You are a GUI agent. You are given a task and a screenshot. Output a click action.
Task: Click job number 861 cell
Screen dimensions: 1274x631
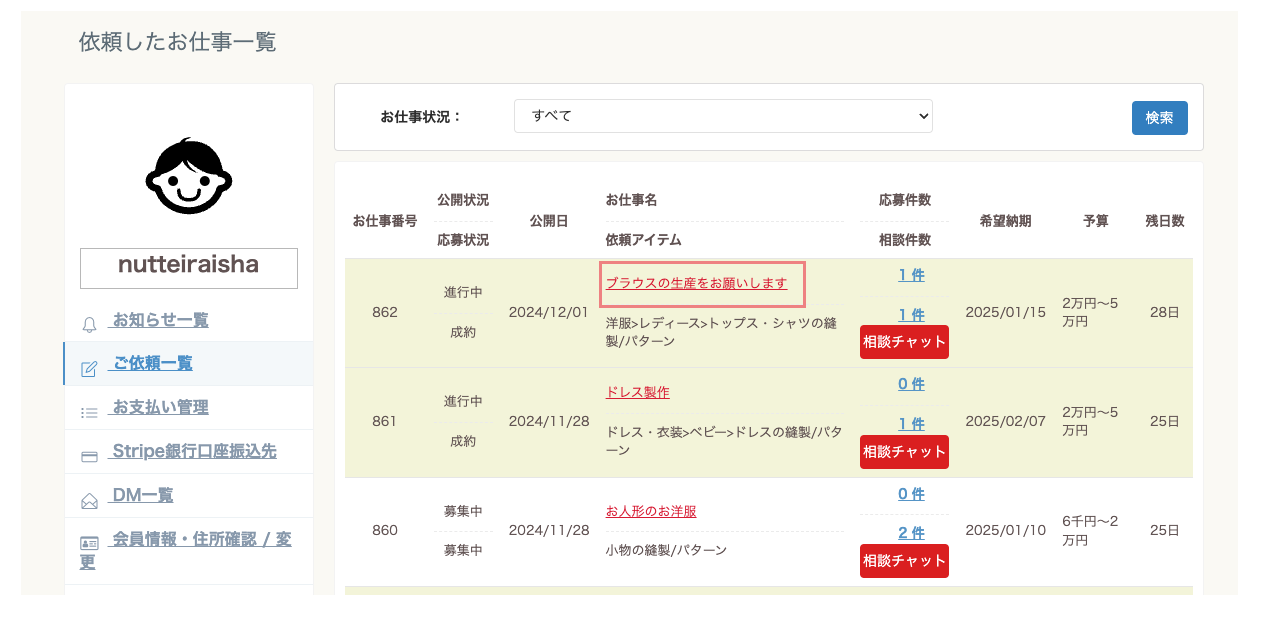pos(385,421)
